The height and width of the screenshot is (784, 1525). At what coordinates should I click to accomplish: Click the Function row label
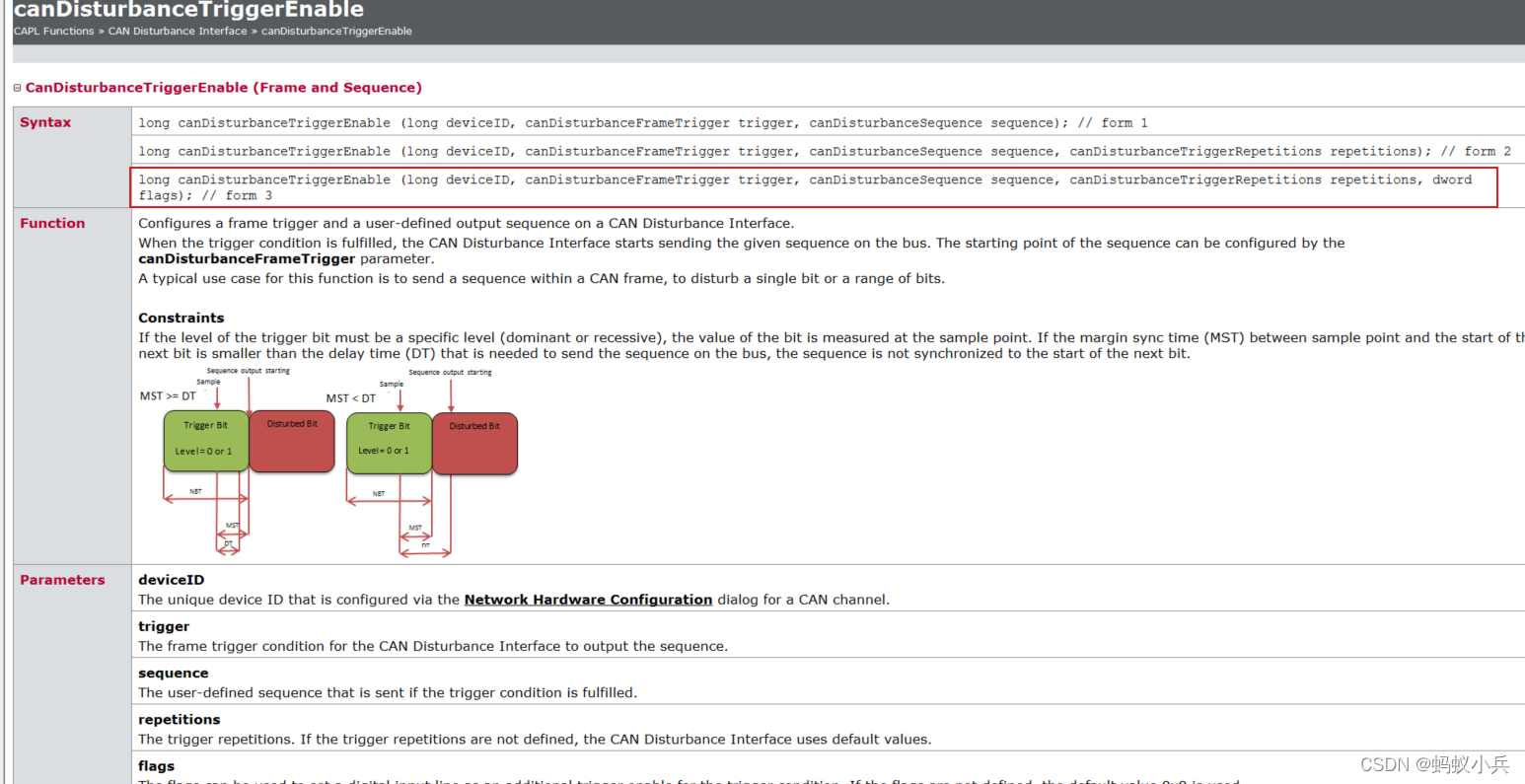pos(52,223)
